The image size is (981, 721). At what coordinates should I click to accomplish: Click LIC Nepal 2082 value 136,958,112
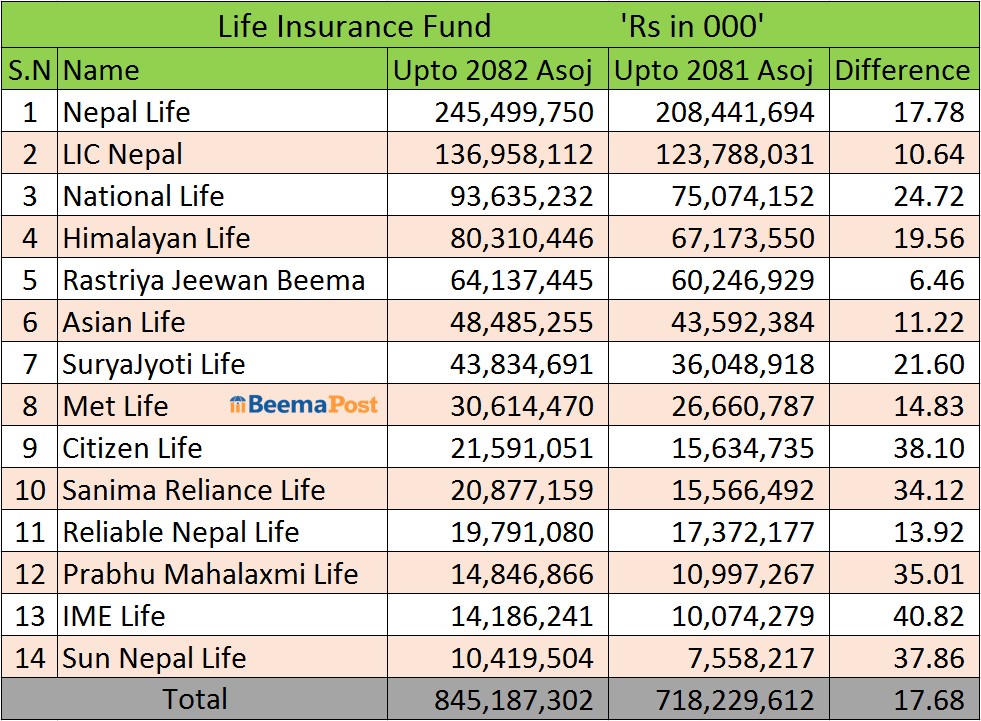pos(513,154)
